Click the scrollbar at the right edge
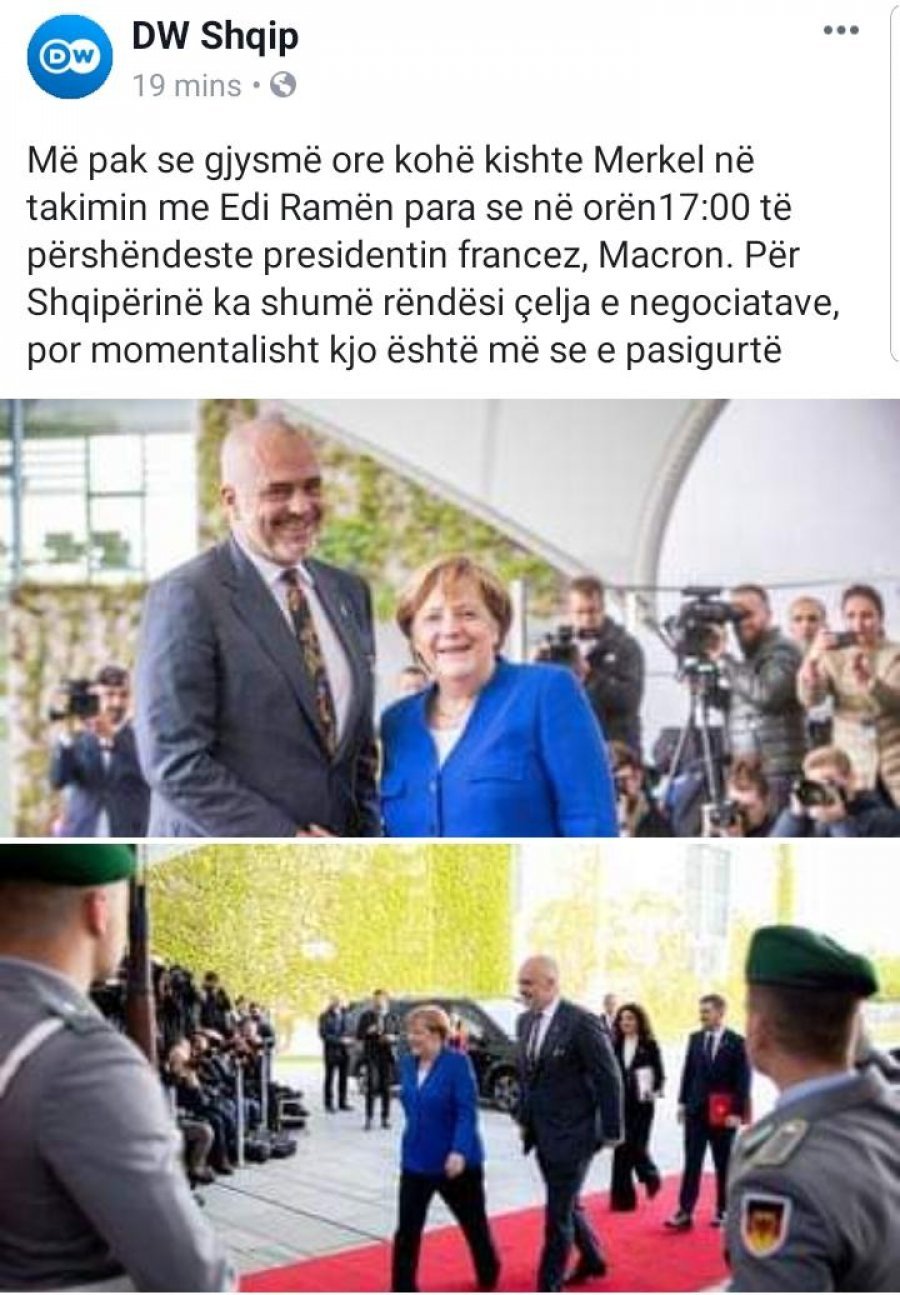The image size is (900, 1295). pyautogui.click(x=894, y=180)
